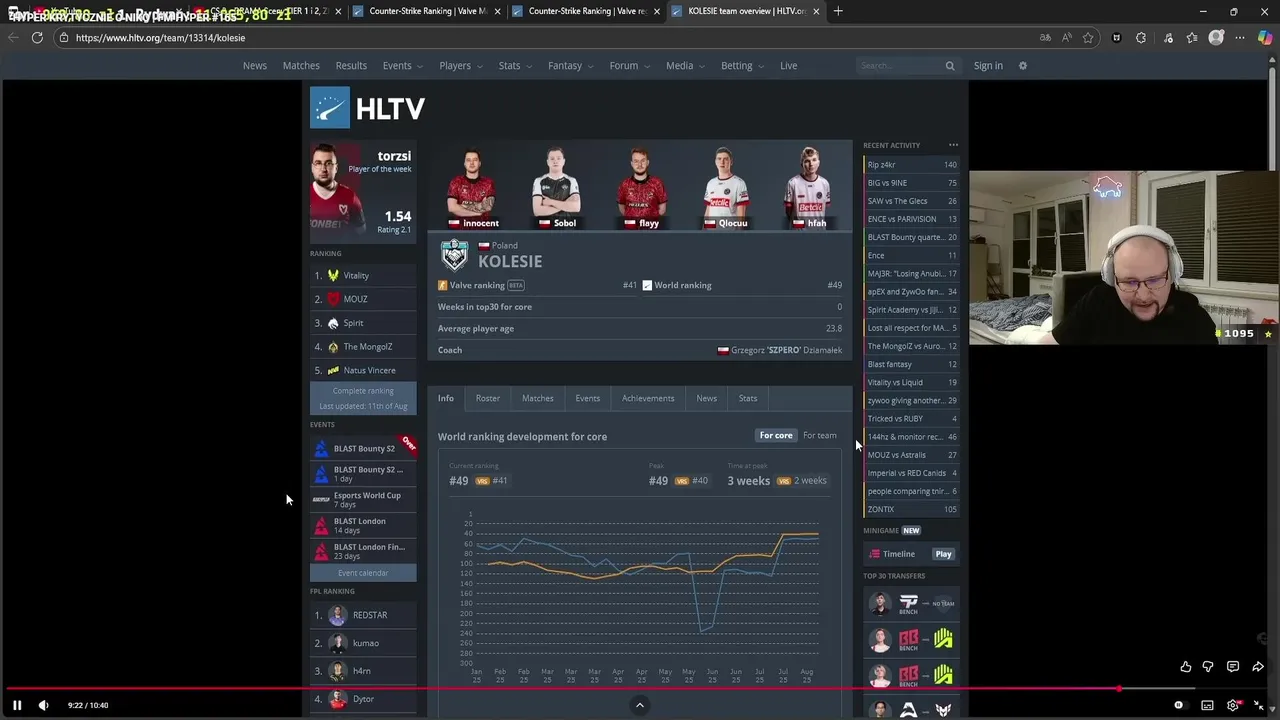Open video player settings gear

[1233, 705]
